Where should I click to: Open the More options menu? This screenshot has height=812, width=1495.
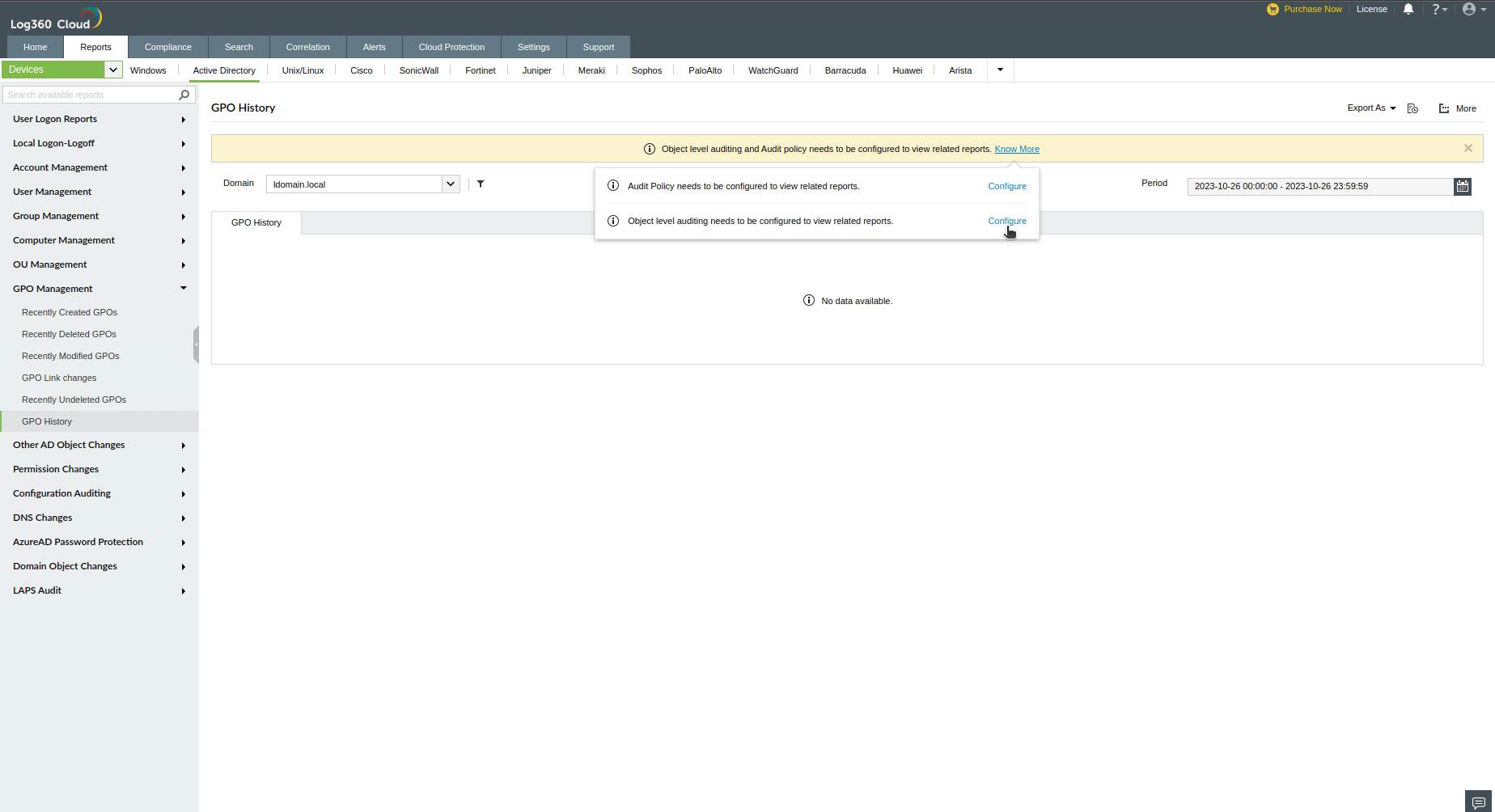1458,108
